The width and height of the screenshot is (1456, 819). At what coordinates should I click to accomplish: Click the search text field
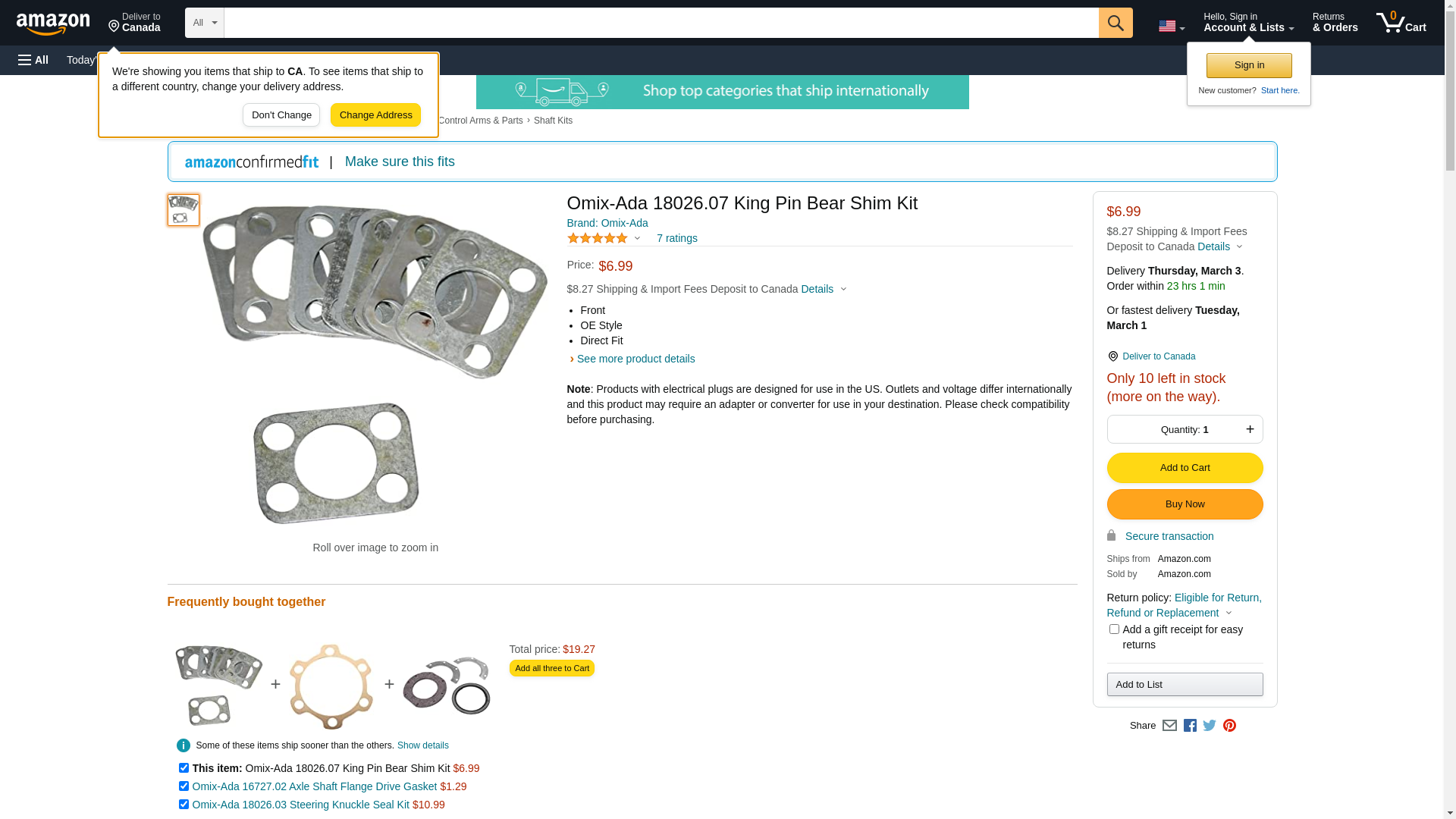click(661, 23)
